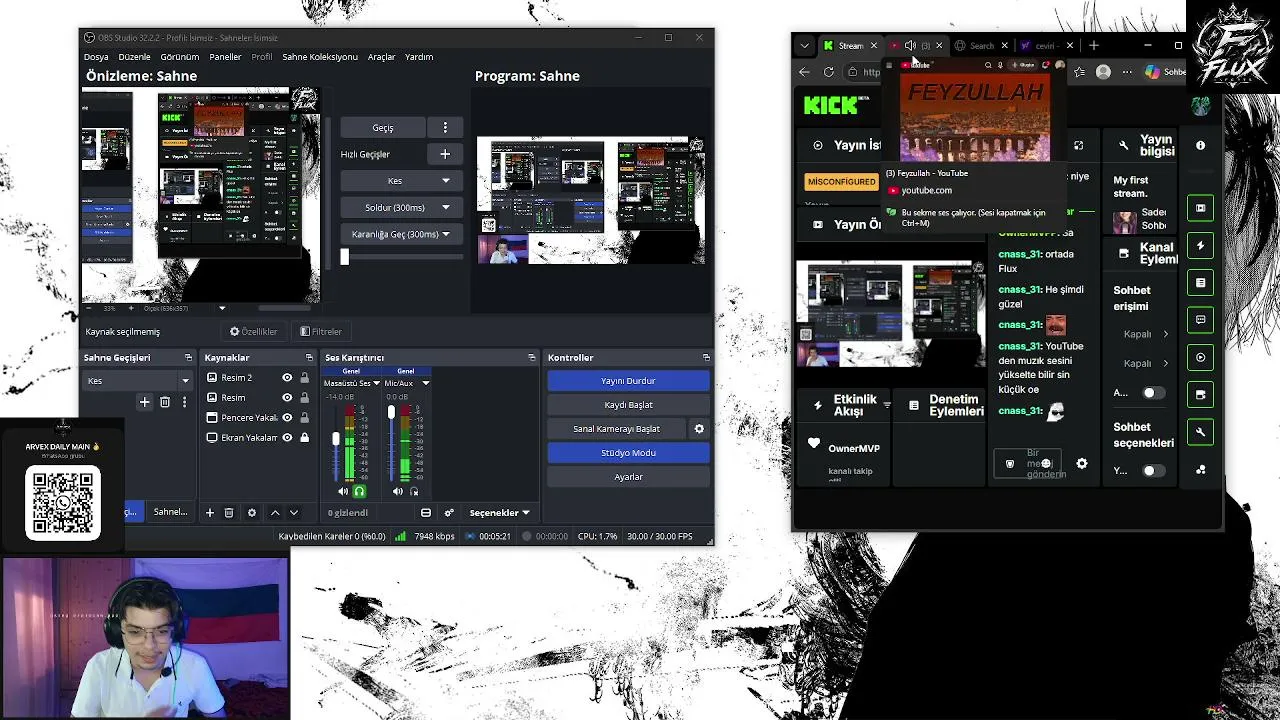Expand the first Kapalı chat access option
The width and height of the screenshot is (1280, 720).
pos(1145,334)
